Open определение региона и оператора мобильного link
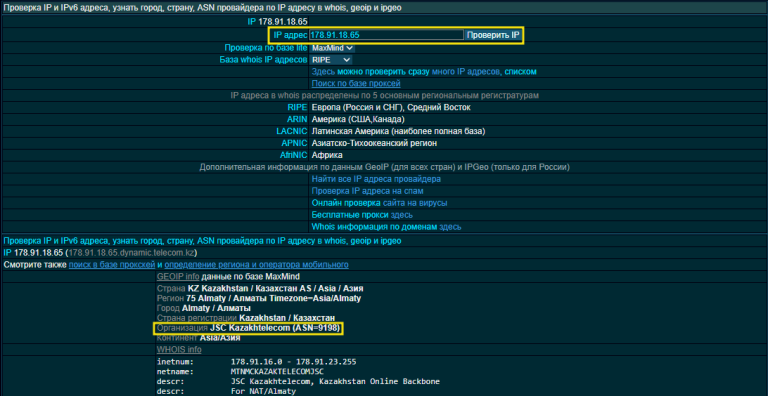Viewport: 768px width, 396px height. tap(257, 265)
